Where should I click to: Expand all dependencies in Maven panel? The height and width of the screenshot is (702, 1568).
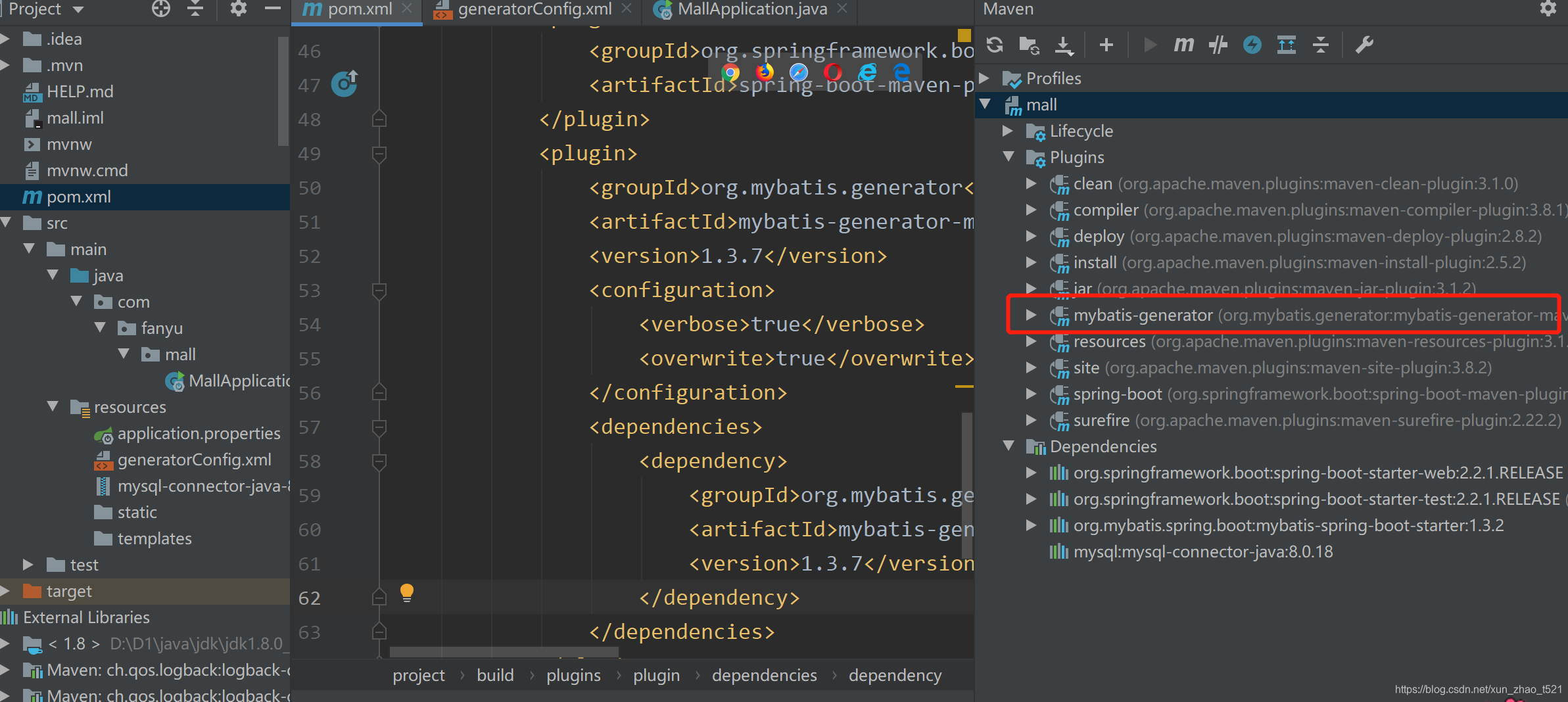coord(1287,45)
